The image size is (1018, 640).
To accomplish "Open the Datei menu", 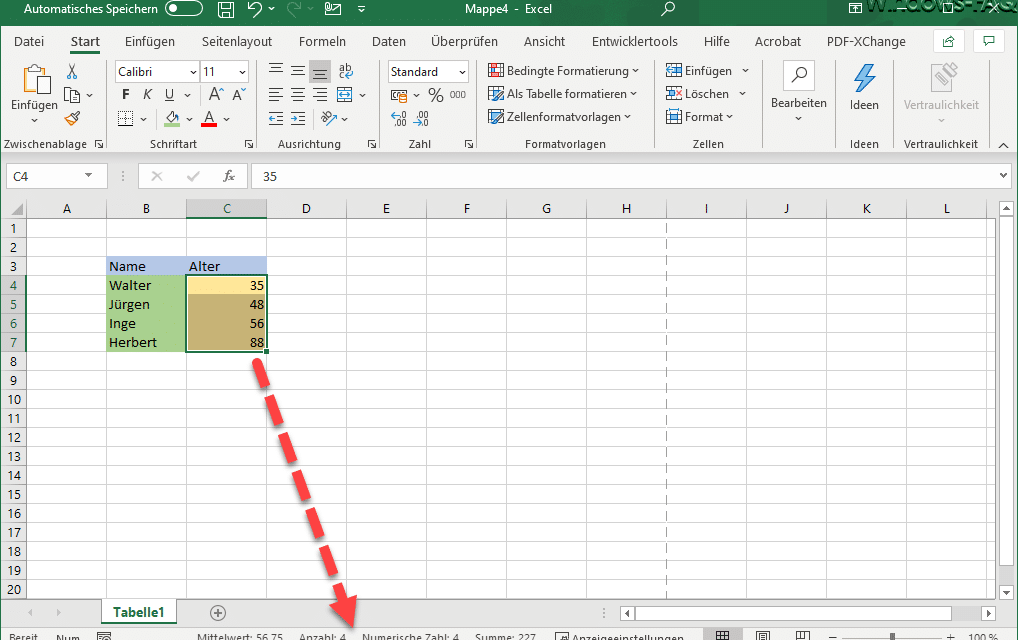I will (x=29, y=42).
